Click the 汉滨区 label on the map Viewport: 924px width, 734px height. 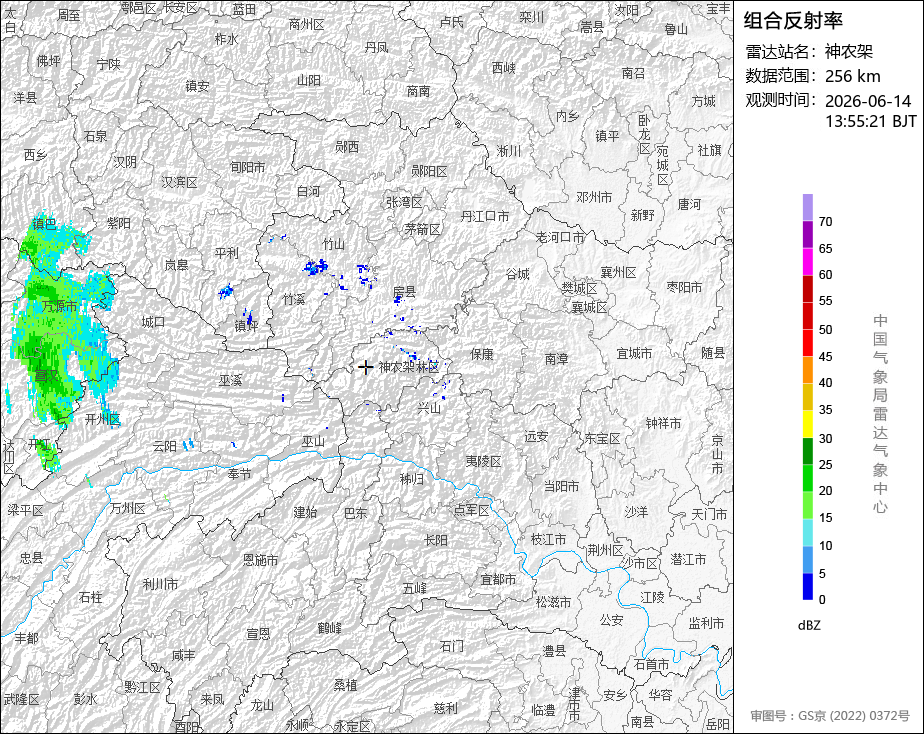click(179, 183)
